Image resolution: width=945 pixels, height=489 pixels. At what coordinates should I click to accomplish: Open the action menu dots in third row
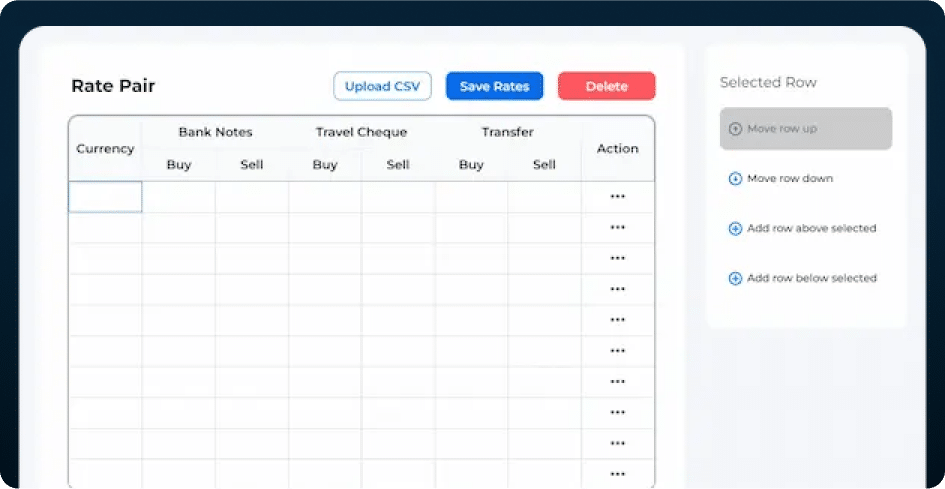point(617,259)
